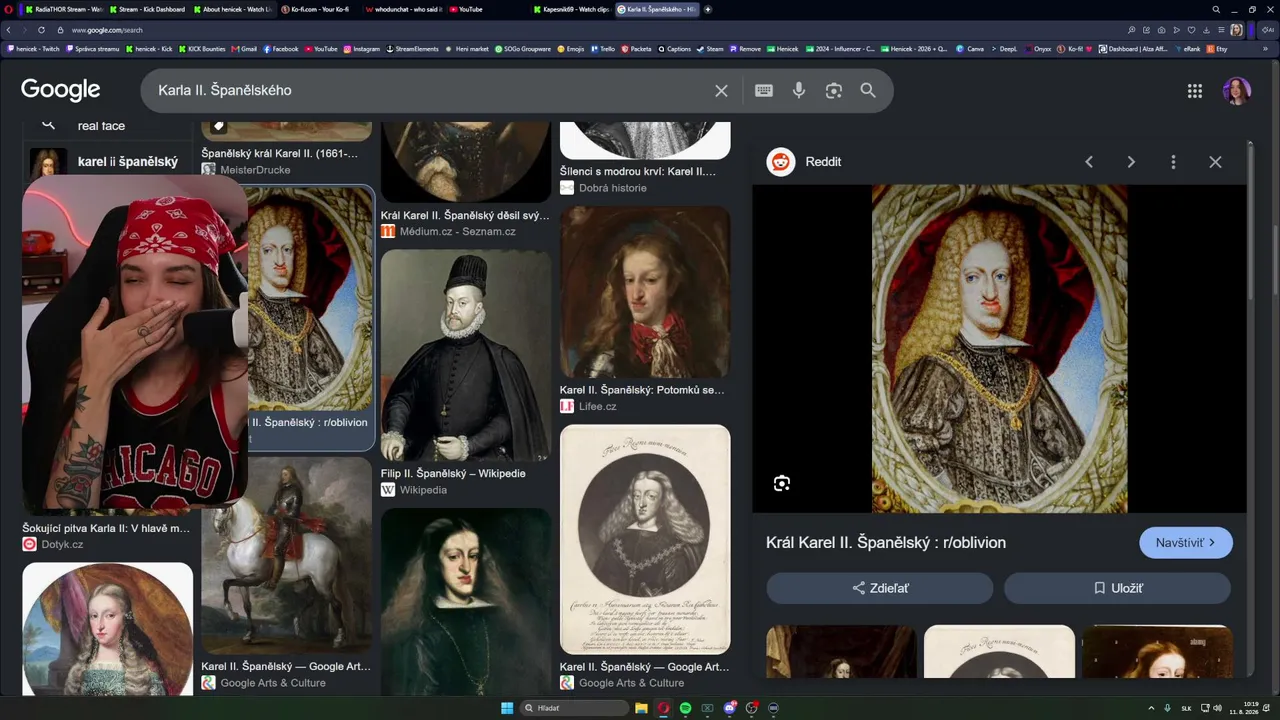This screenshot has height=720, width=1280.
Task: Start voice search with the microphone
Action: point(799,90)
